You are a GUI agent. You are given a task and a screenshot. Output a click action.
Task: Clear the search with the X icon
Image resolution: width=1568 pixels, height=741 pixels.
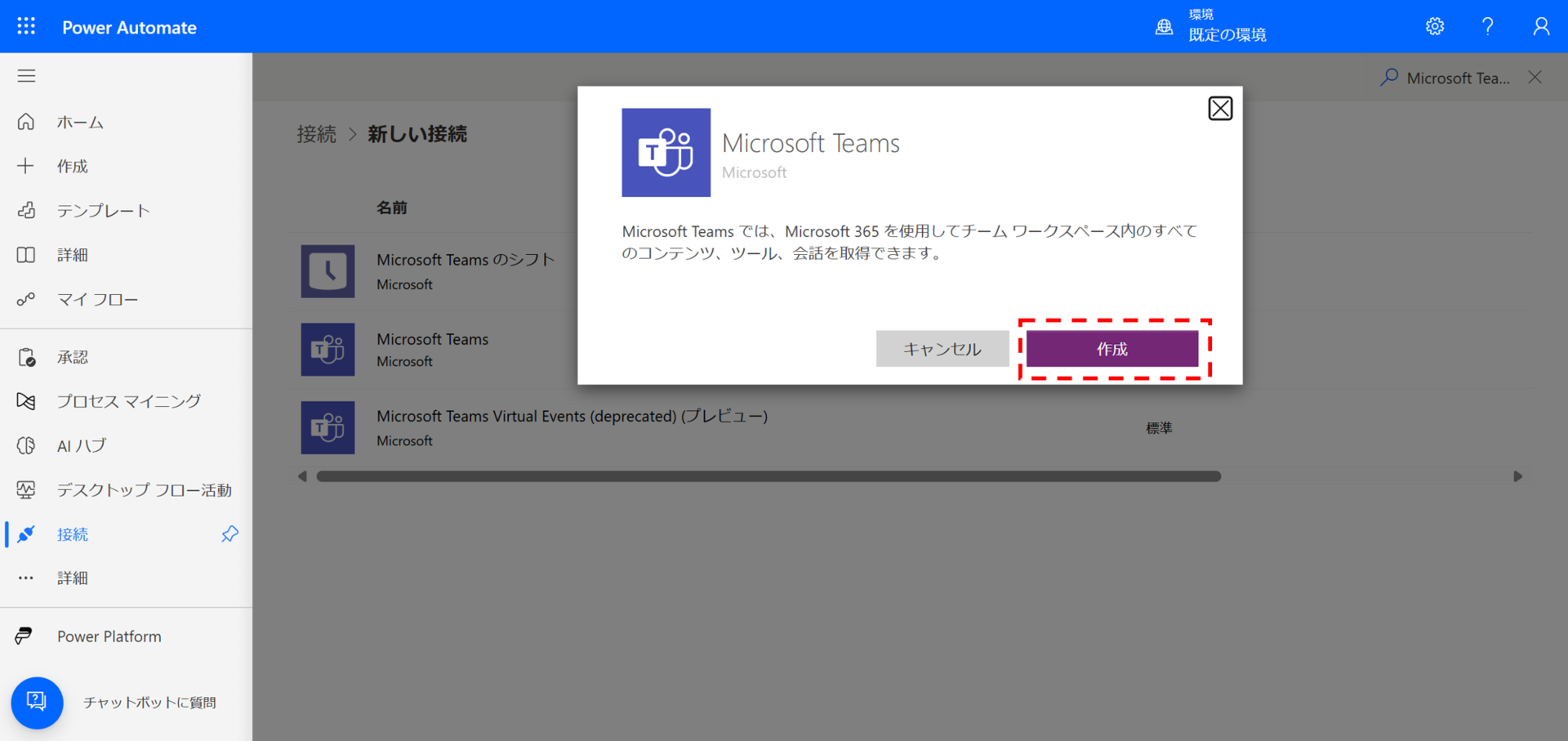click(x=1535, y=77)
